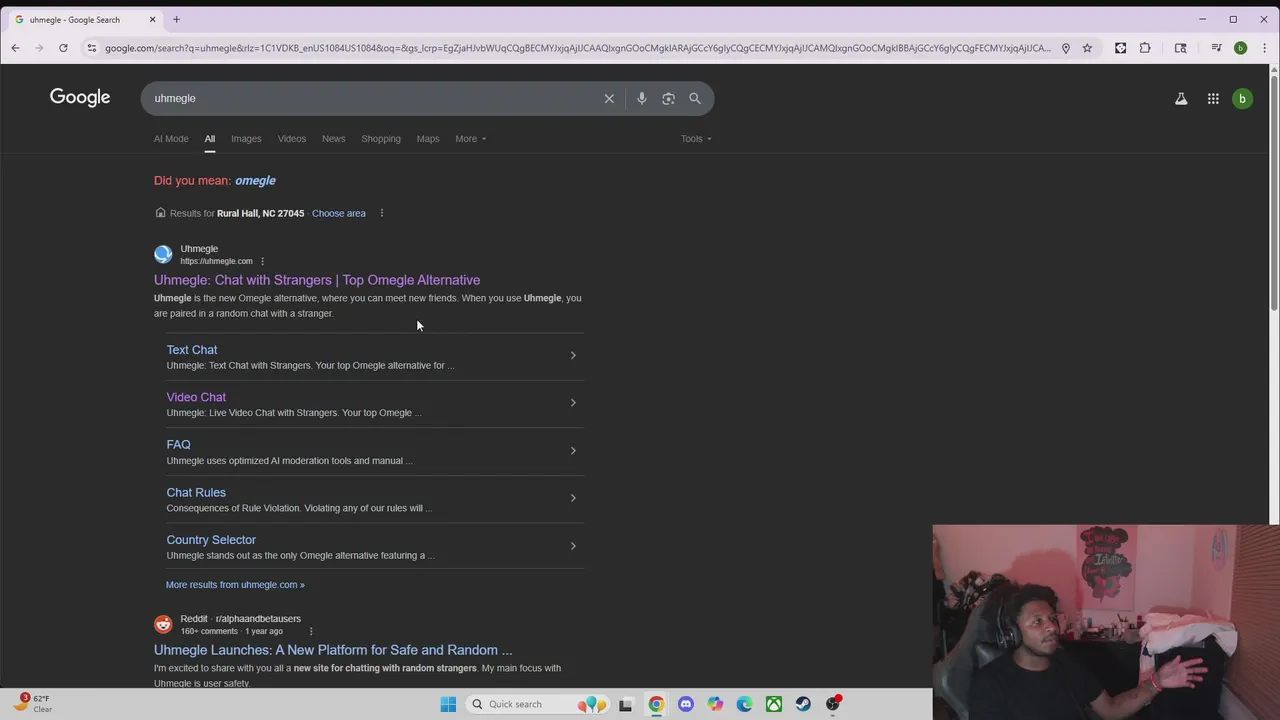
Task: Open the weather widget showing 62°F
Action: (x=33, y=703)
